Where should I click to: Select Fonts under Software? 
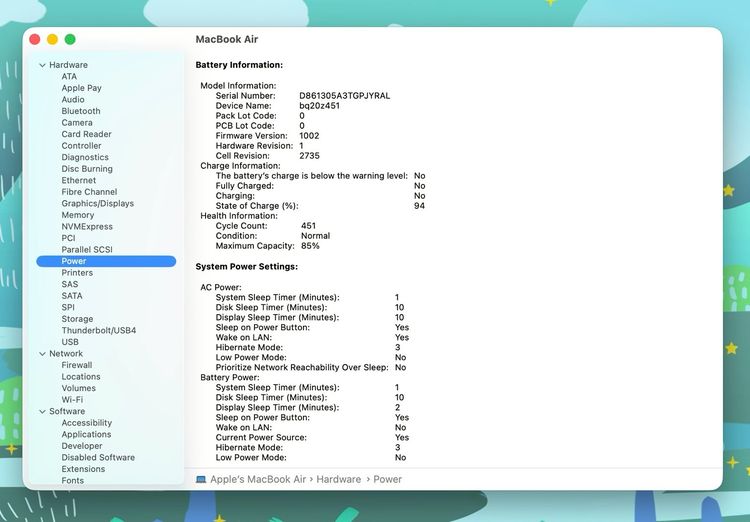pos(72,480)
